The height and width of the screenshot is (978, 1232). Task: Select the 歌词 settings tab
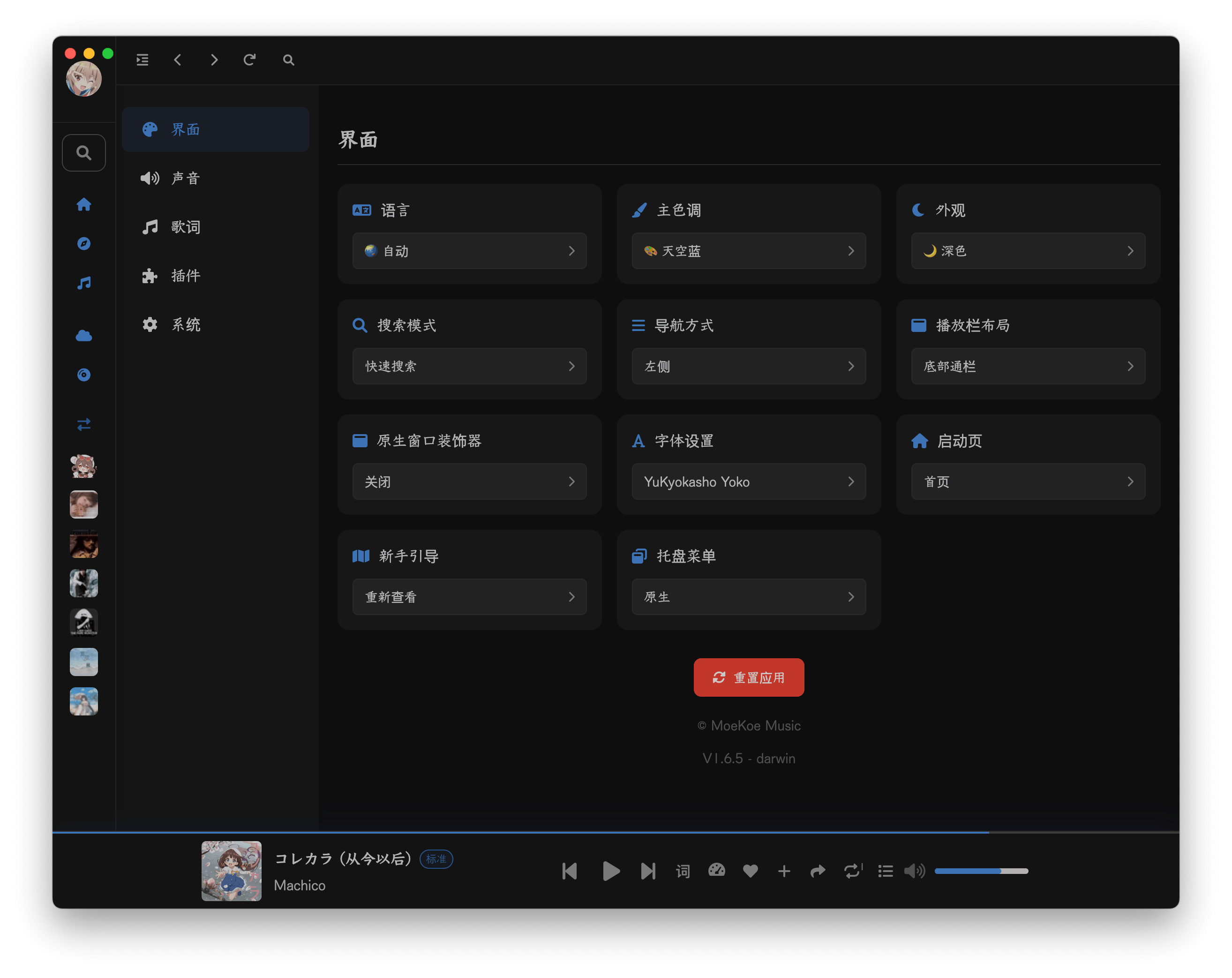coord(216,227)
